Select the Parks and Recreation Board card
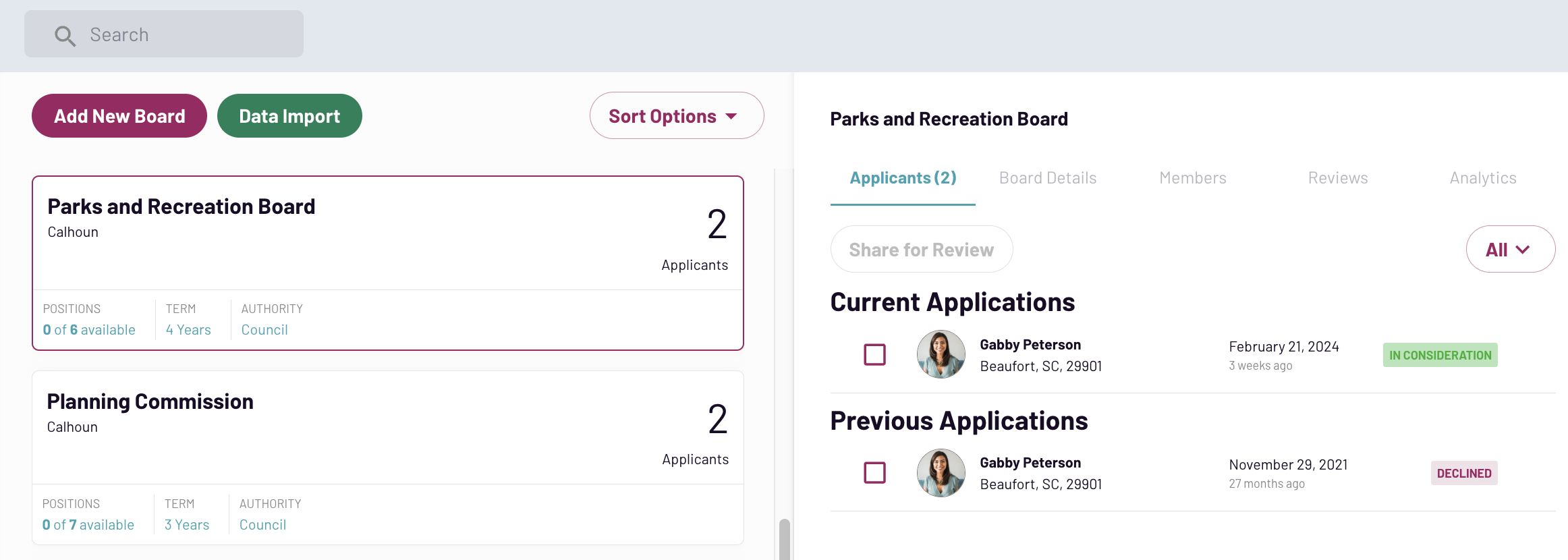The width and height of the screenshot is (1568, 560). click(x=387, y=236)
